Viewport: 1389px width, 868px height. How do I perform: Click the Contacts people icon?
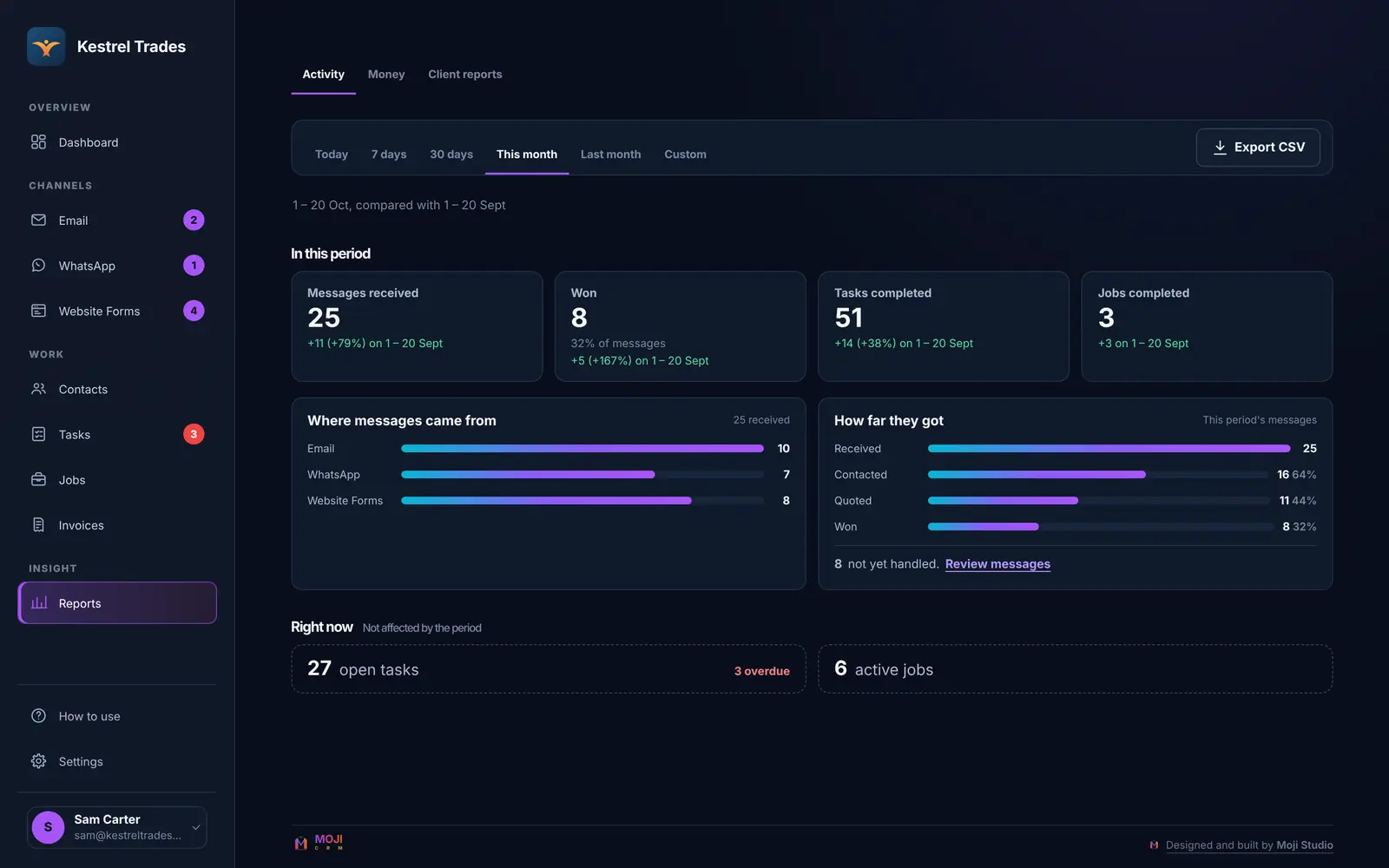coord(38,389)
